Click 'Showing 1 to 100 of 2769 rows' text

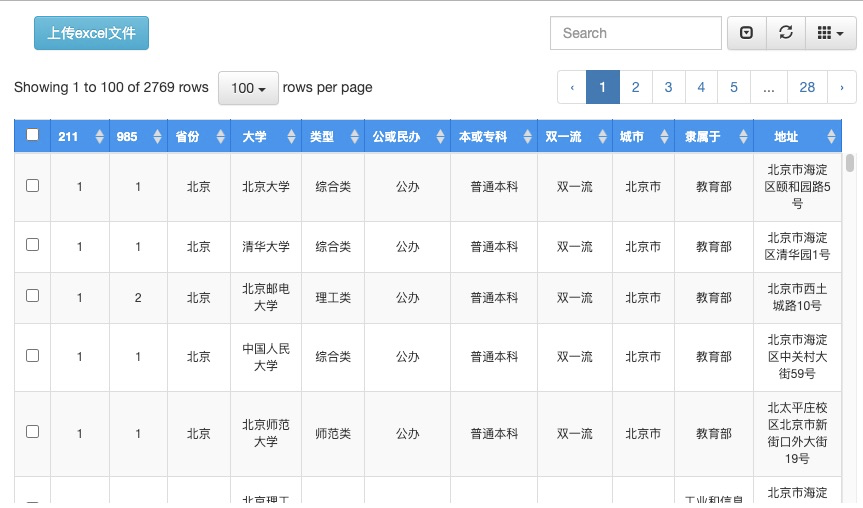[x=111, y=87]
